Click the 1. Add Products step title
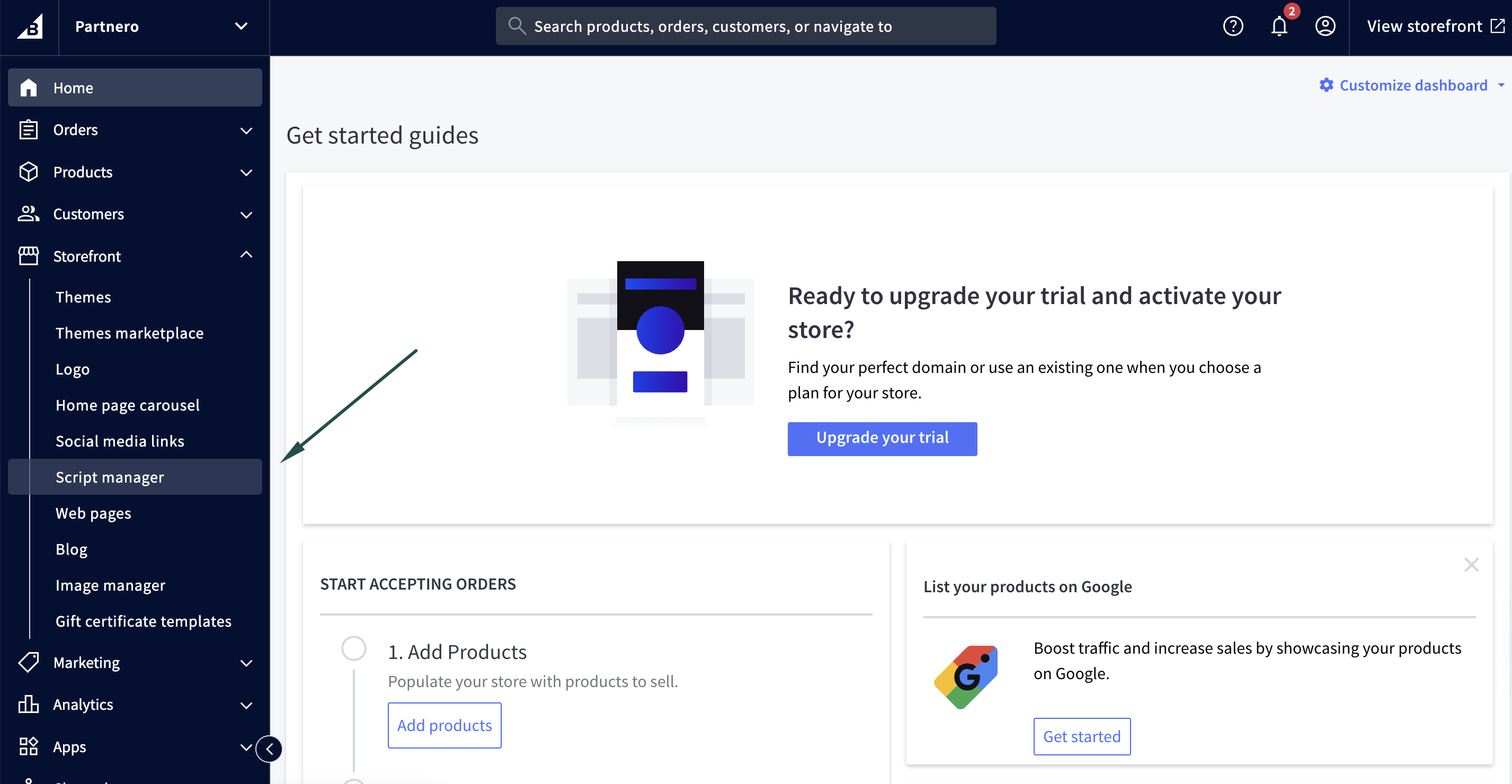1512x784 pixels. (x=457, y=652)
